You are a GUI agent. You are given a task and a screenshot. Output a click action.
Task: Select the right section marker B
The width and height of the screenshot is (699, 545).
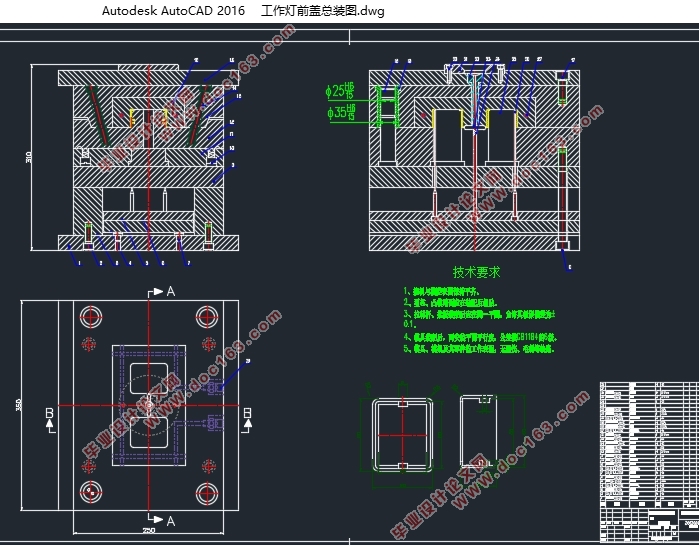pyautogui.click(x=248, y=413)
